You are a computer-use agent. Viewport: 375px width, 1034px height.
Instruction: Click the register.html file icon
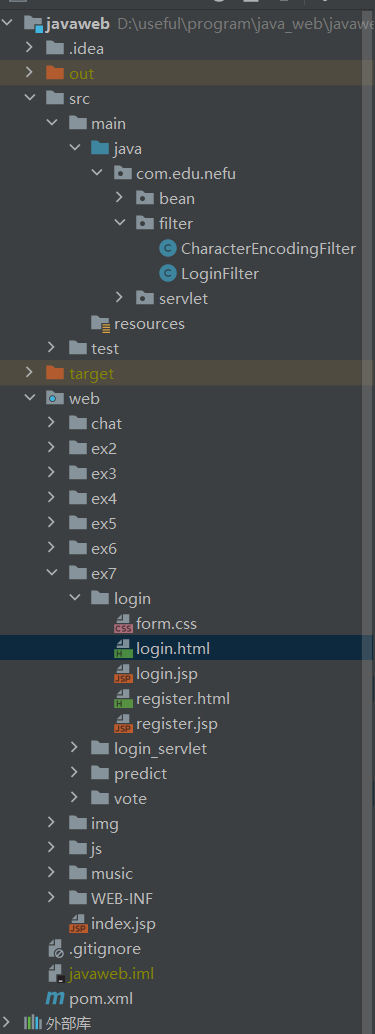click(x=123, y=699)
